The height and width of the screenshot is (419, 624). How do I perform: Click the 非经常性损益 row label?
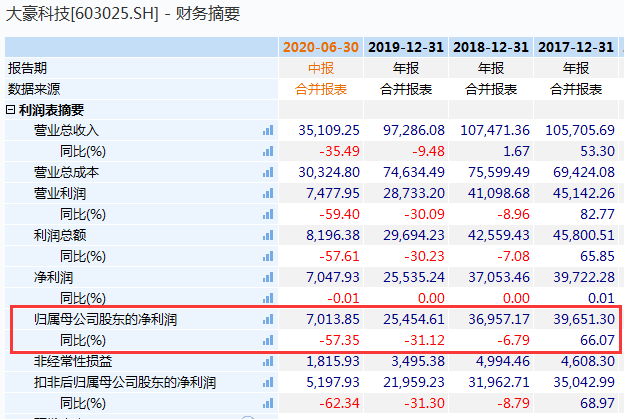pos(73,361)
